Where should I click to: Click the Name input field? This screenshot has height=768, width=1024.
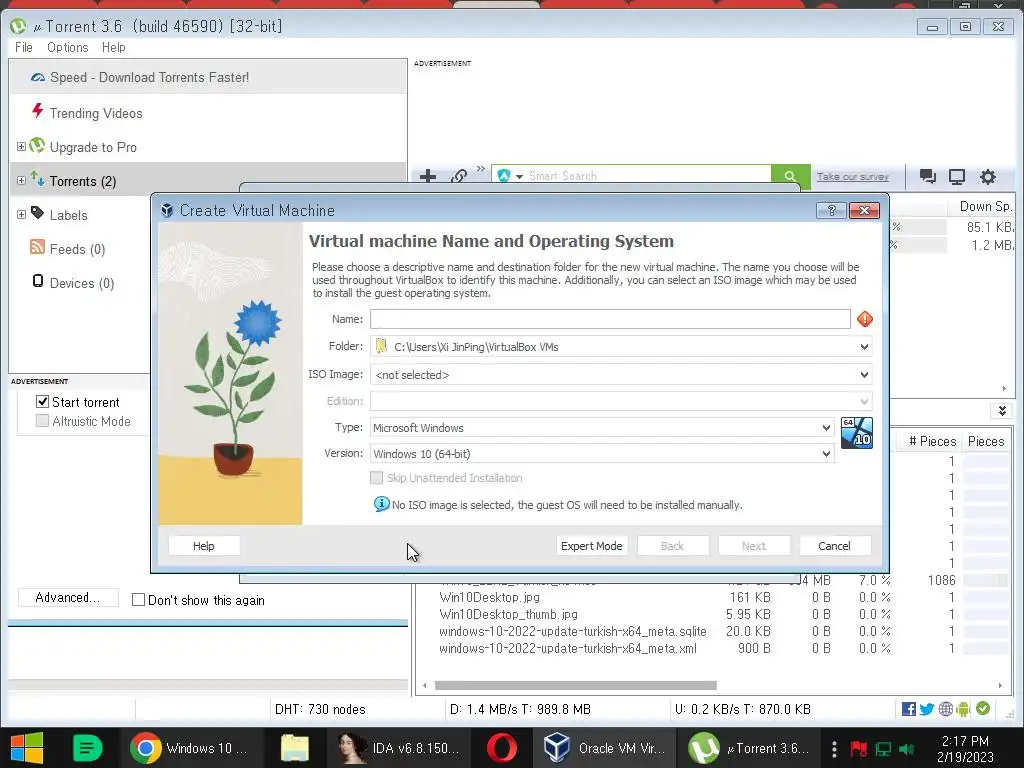click(x=610, y=319)
